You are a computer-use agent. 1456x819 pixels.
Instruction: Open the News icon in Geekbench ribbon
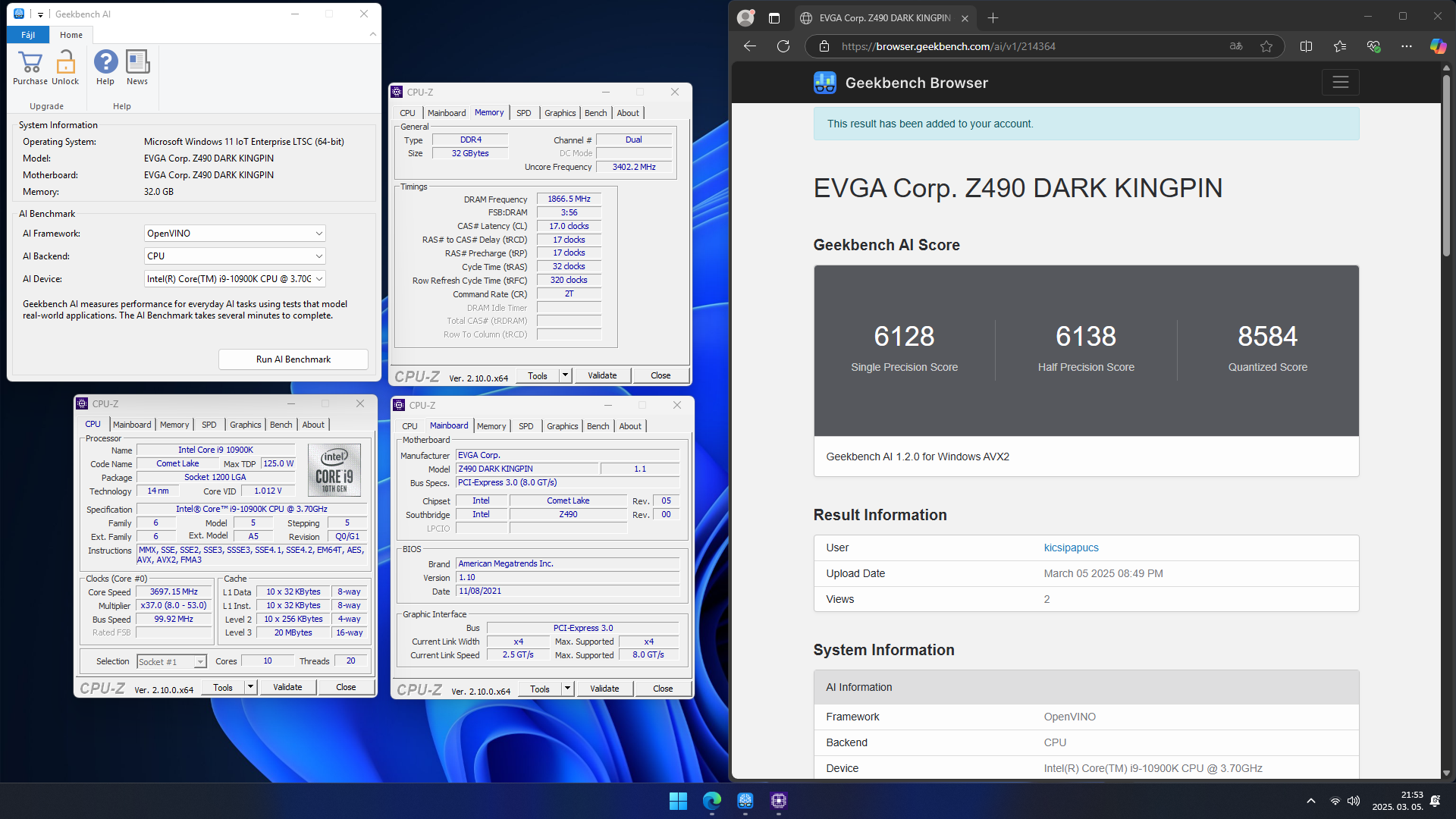[x=137, y=62]
